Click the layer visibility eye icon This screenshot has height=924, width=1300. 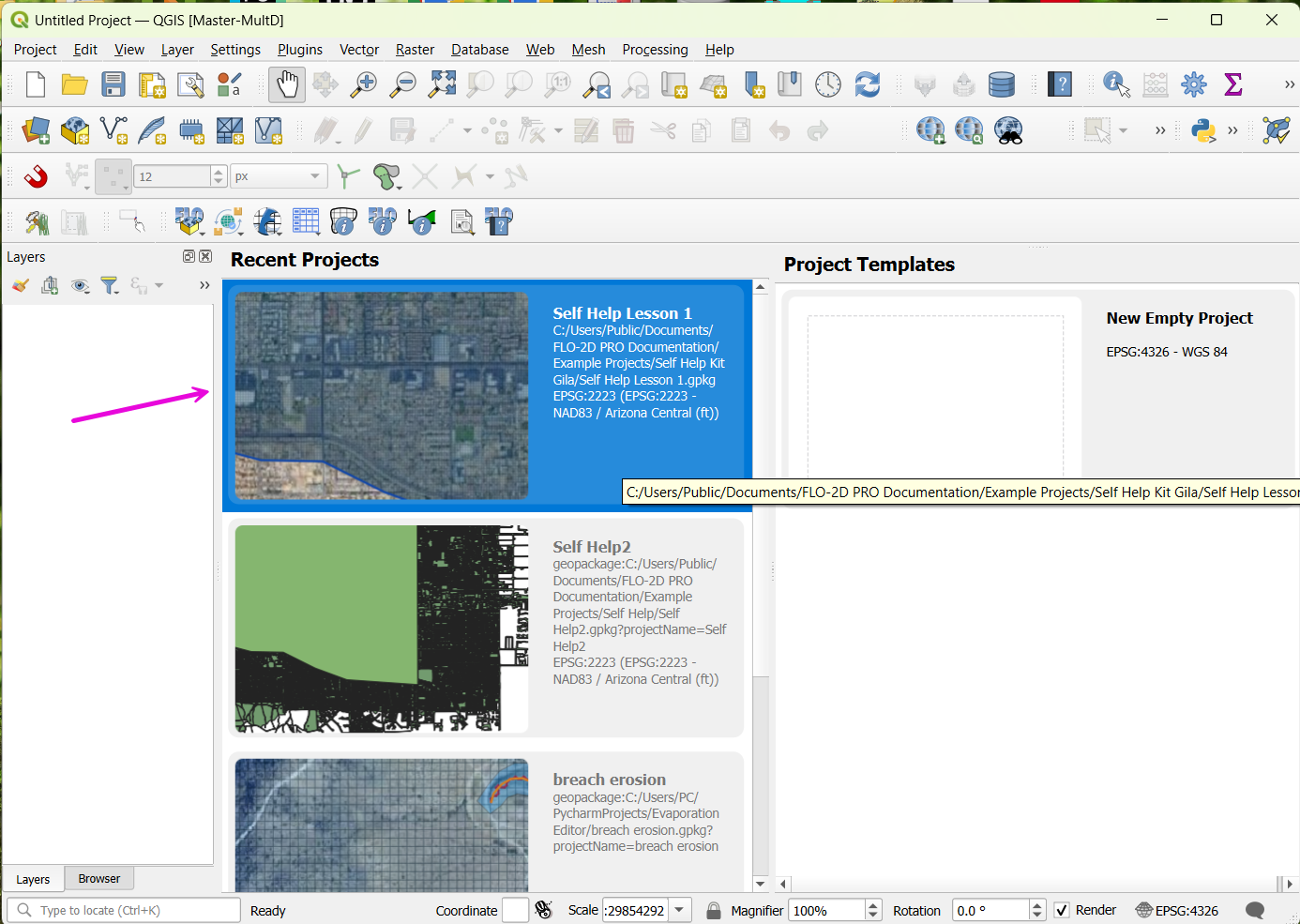click(81, 285)
